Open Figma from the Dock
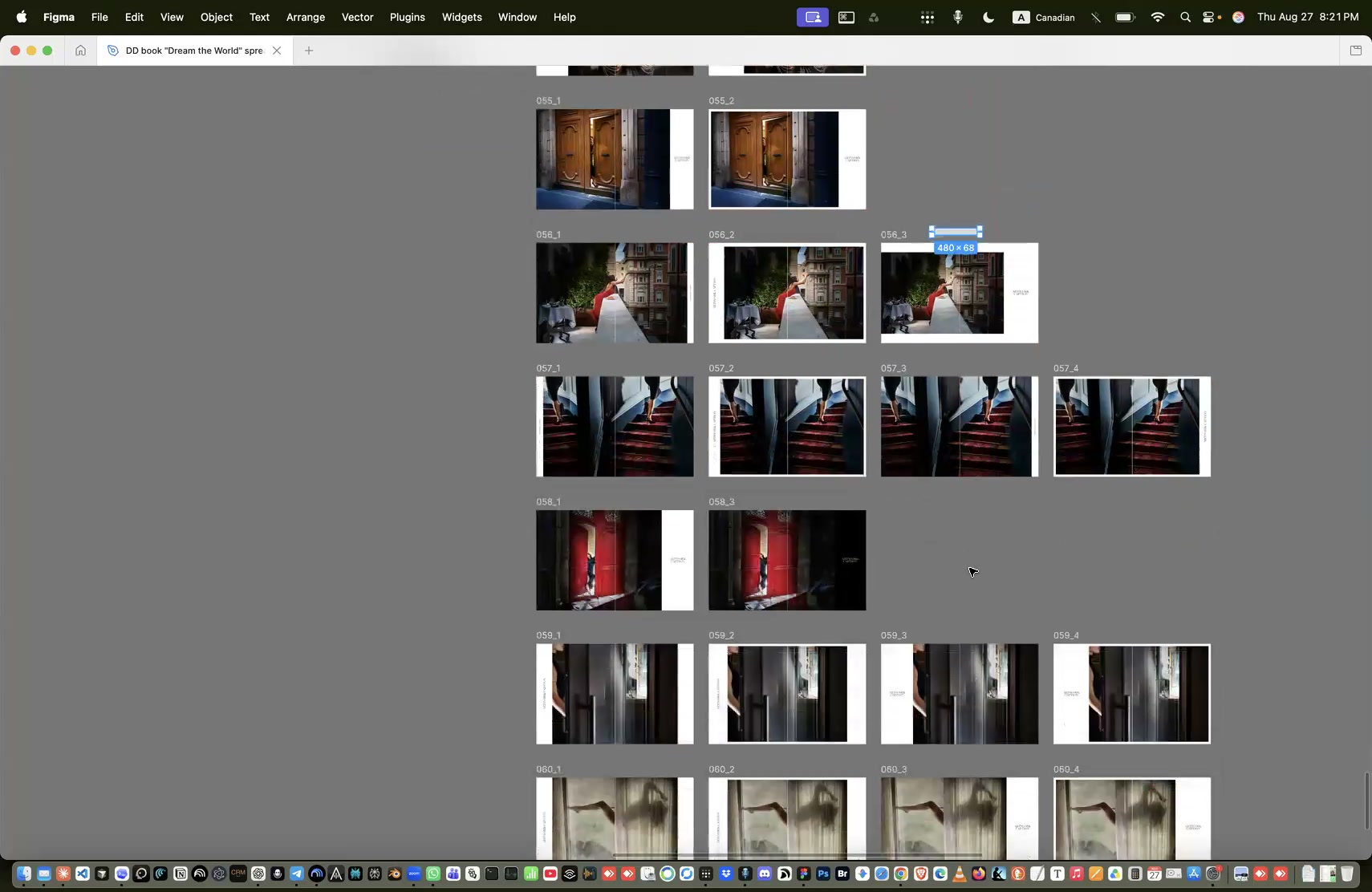This screenshot has width=1372, height=892. [x=805, y=874]
